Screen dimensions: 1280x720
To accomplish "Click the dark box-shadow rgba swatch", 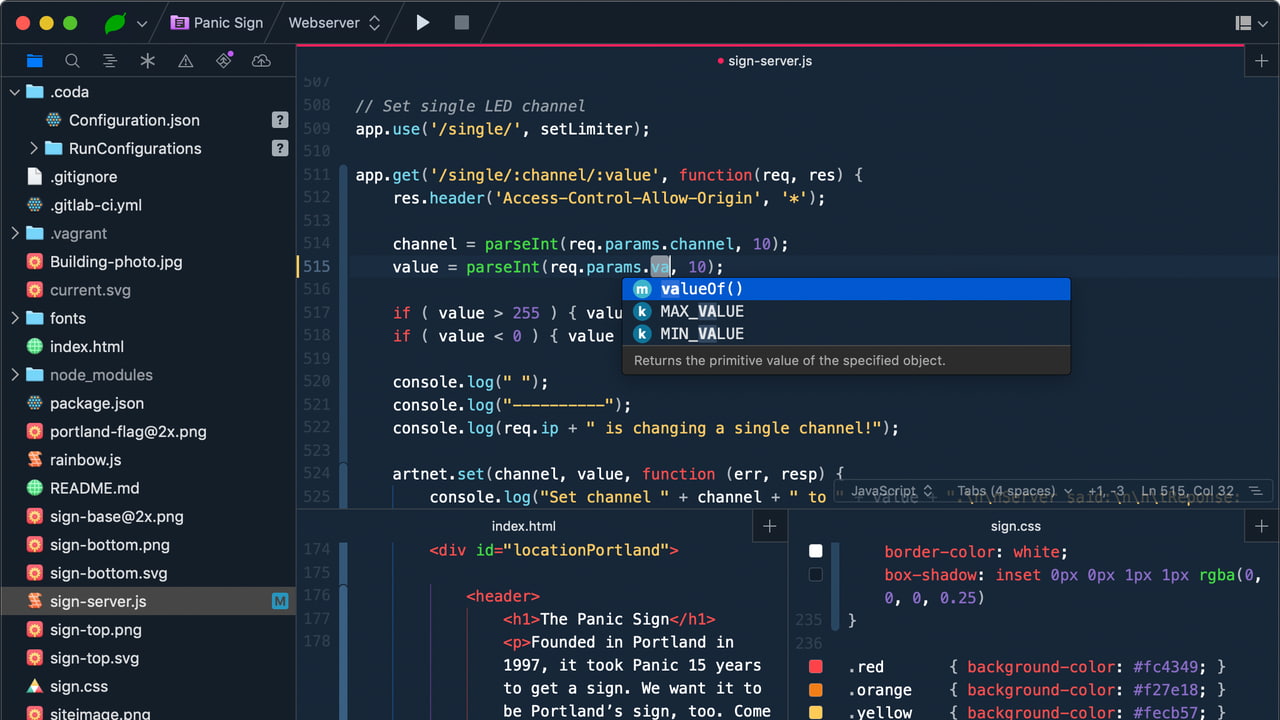I will pyautogui.click(x=815, y=574).
